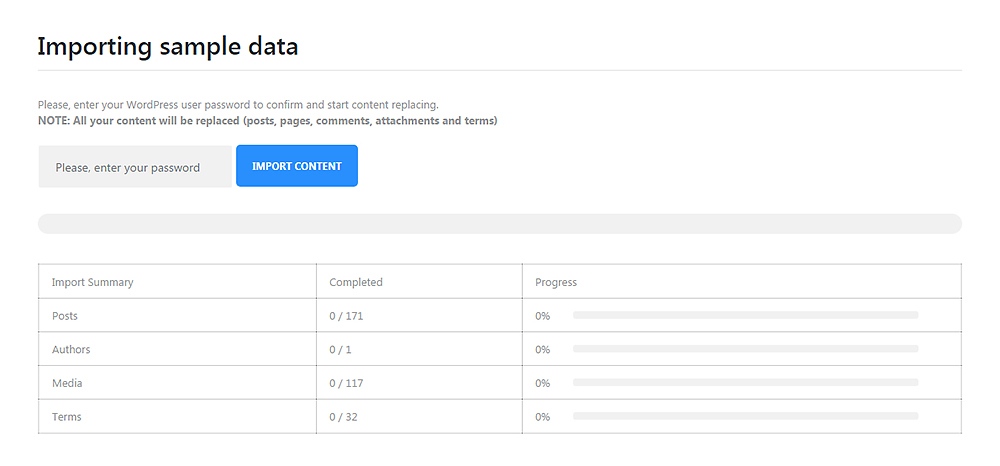1000x466 pixels.
Task: Select the Import Summary column header
Action: tap(92, 282)
